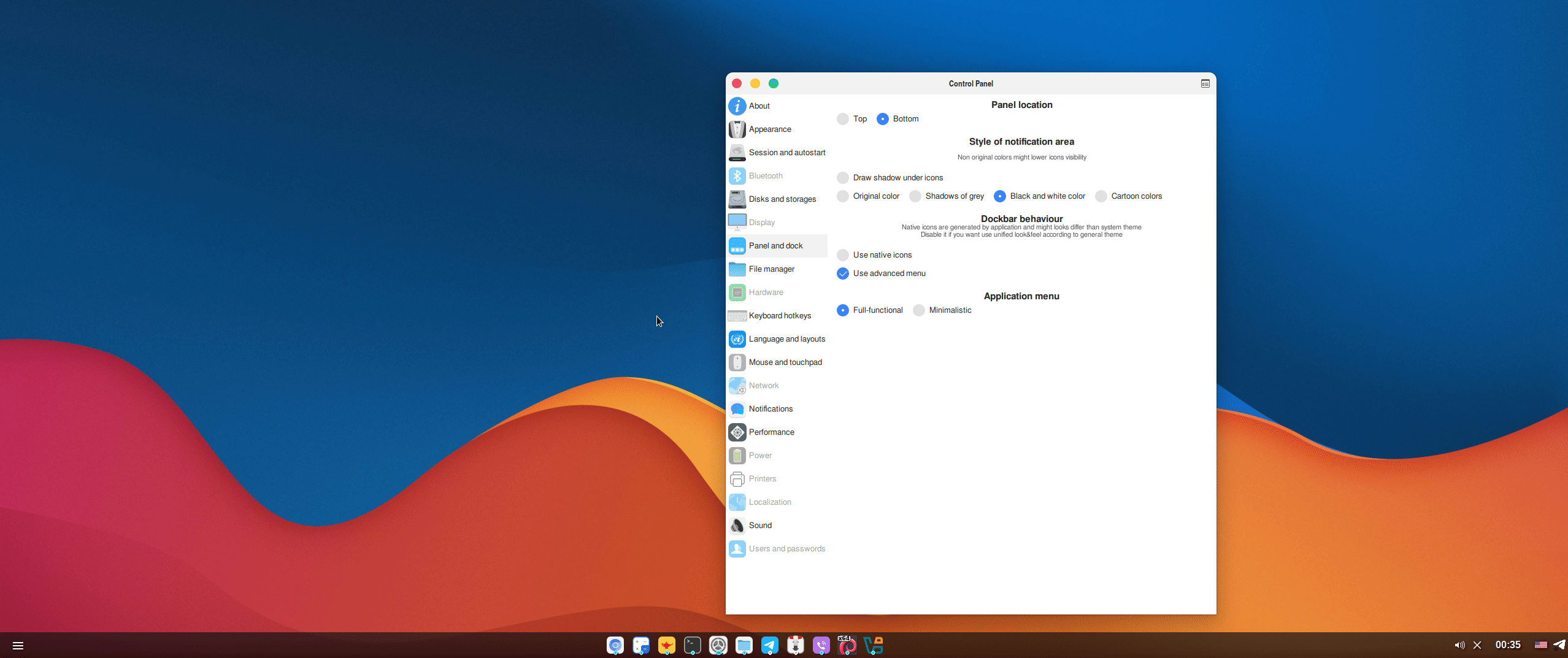This screenshot has height=658, width=1568.
Task: Open the hamburger application menu
Action: [18, 645]
